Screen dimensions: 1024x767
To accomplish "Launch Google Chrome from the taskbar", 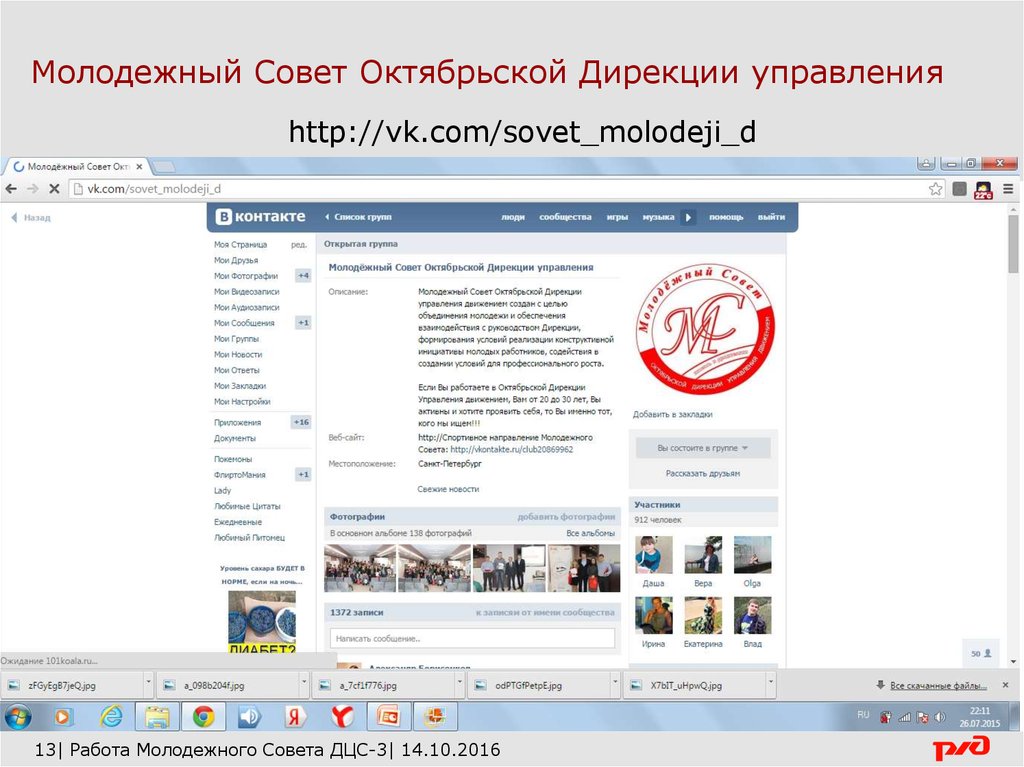I will [x=204, y=716].
